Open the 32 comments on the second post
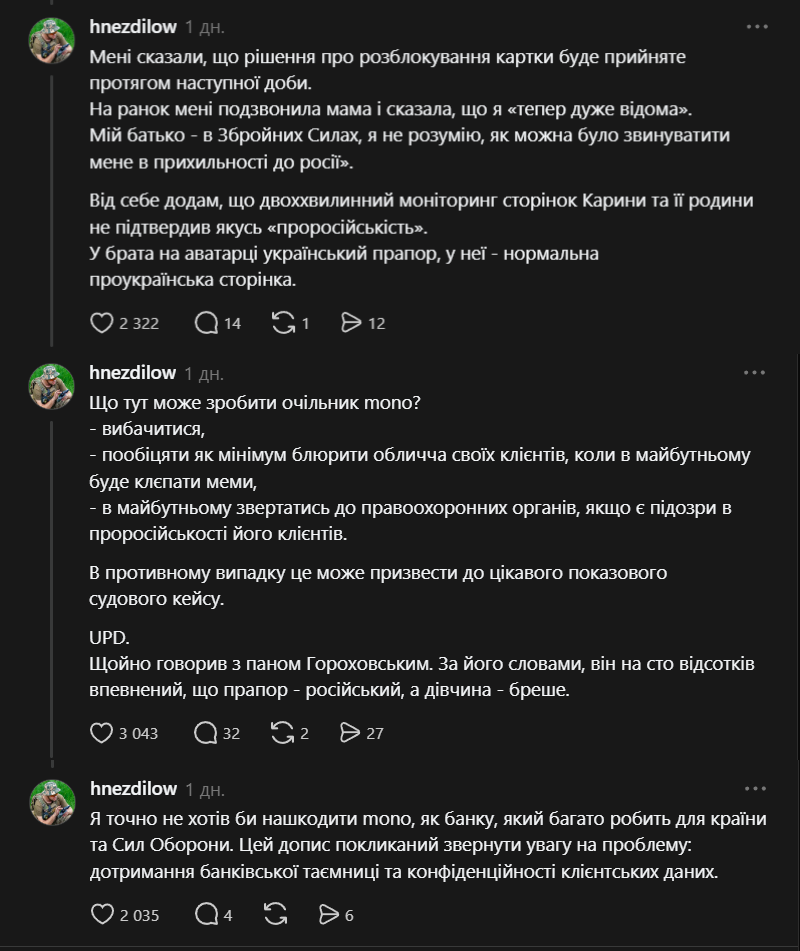Viewport: 800px width, 951px height. pyautogui.click(x=207, y=733)
